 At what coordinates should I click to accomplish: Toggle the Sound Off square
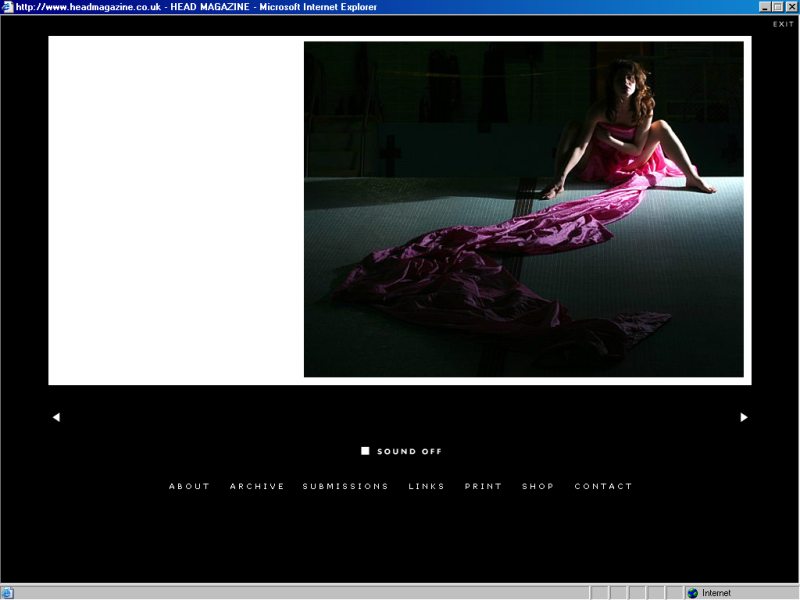pos(365,451)
